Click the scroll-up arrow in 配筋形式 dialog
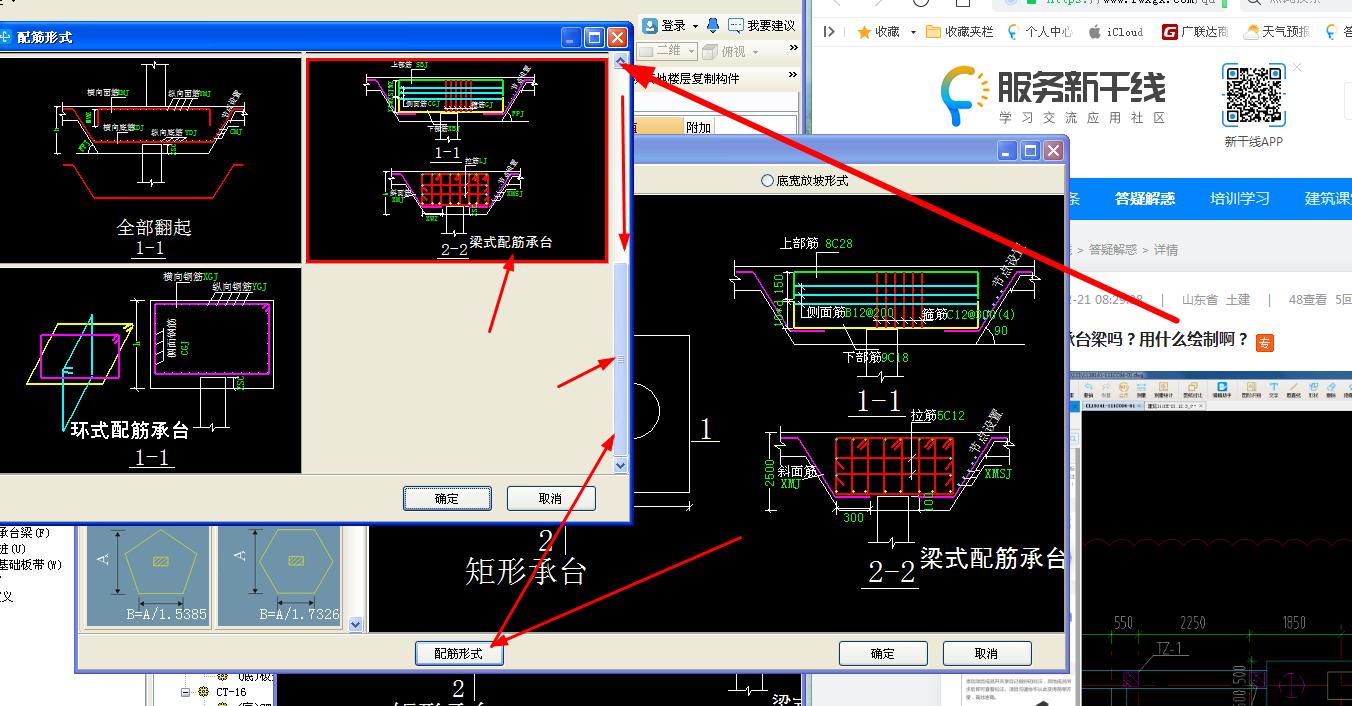The height and width of the screenshot is (706, 1352). click(x=621, y=63)
